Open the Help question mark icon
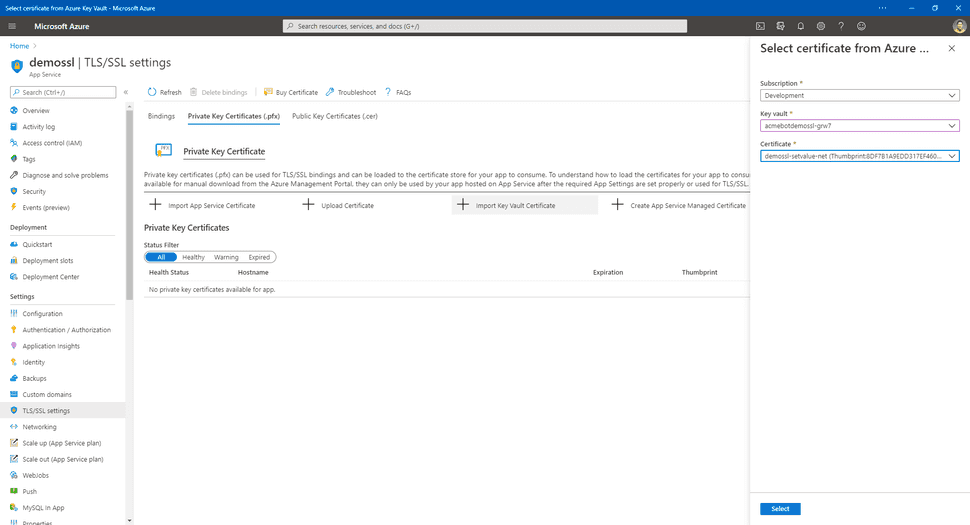Image resolution: width=970 pixels, height=525 pixels. tap(841, 26)
